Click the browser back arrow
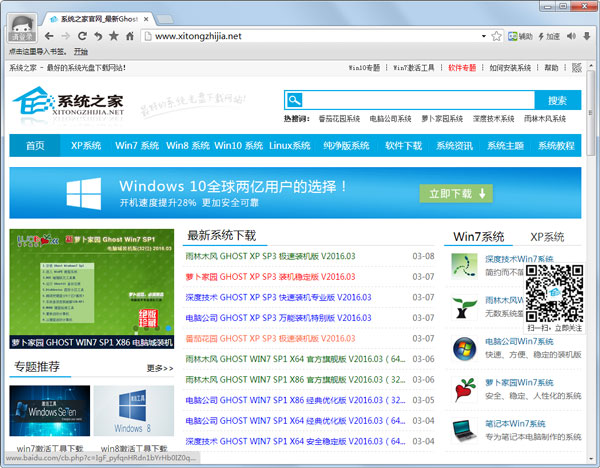 coord(49,36)
